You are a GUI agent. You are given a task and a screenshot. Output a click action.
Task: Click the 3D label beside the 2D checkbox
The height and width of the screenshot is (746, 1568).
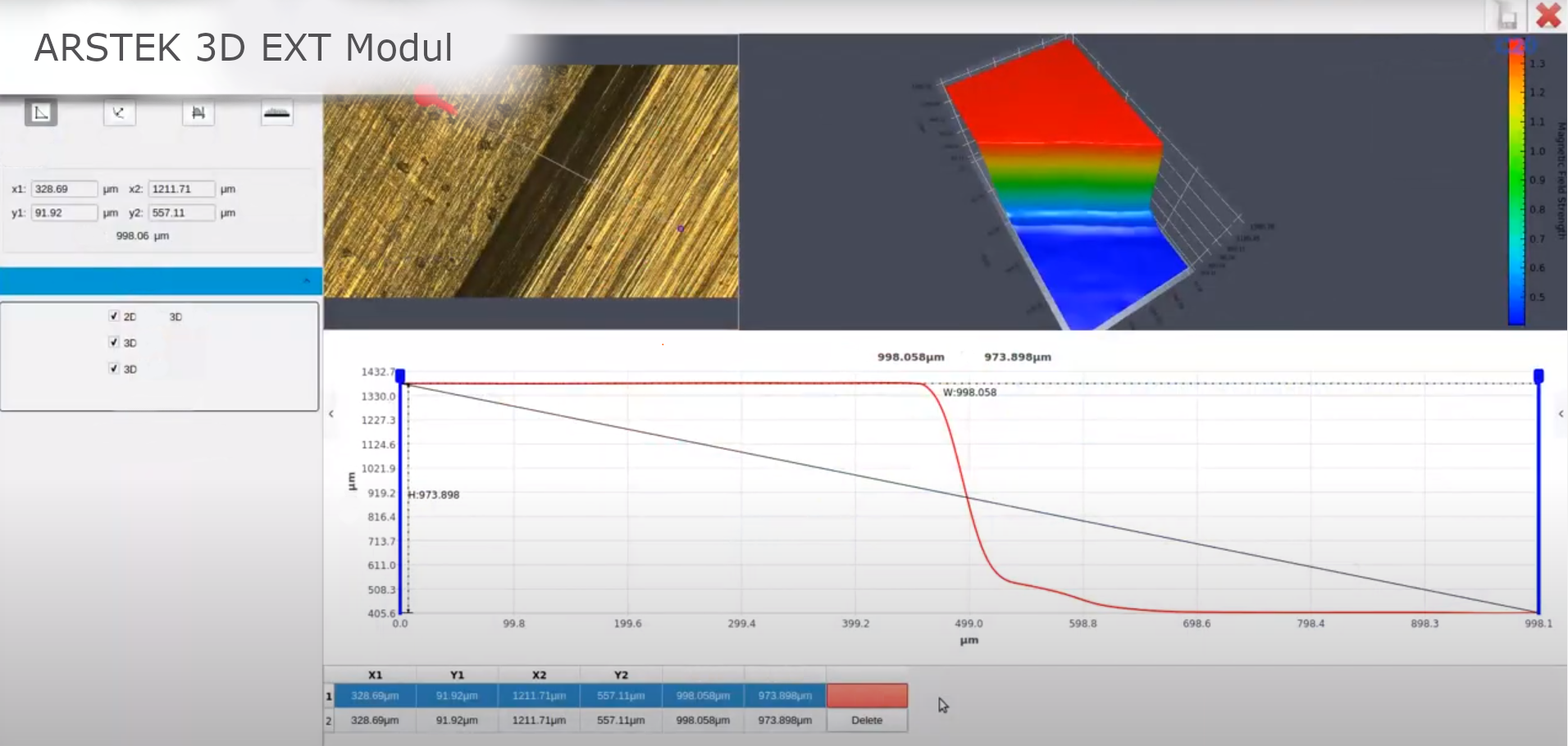click(175, 317)
